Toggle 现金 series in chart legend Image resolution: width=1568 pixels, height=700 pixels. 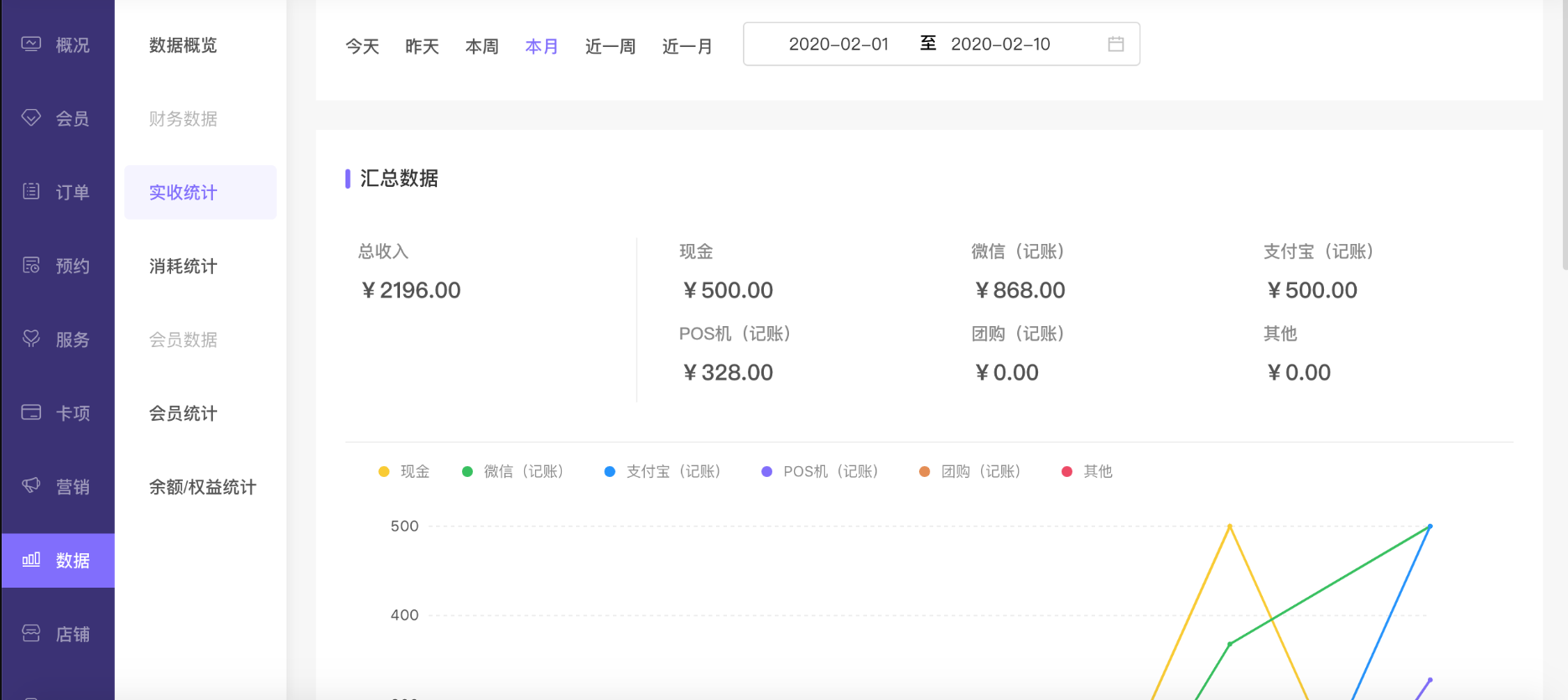(404, 471)
